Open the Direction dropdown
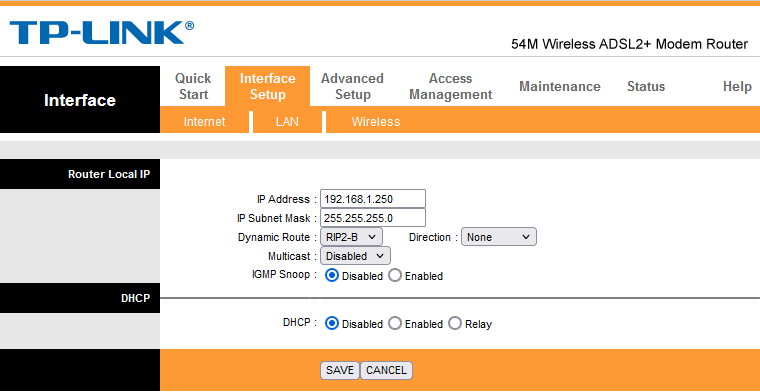Image resolution: width=760 pixels, height=392 pixels. point(499,237)
